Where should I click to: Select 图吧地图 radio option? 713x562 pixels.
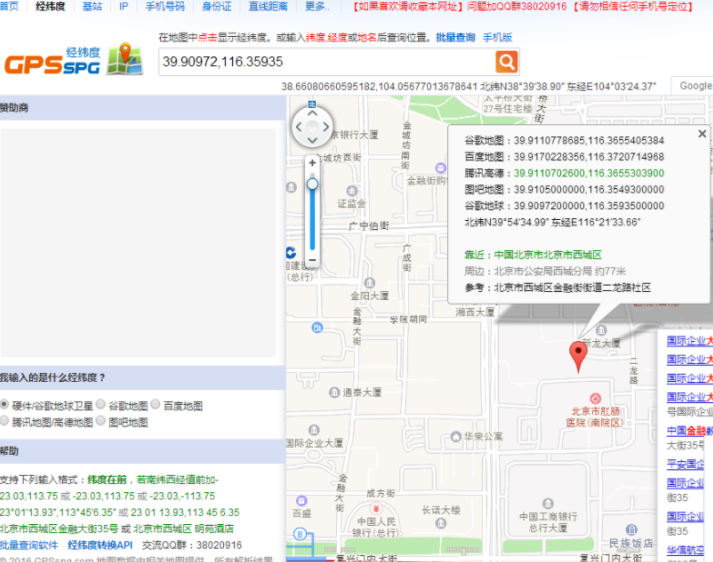pyautogui.click(x=100, y=420)
